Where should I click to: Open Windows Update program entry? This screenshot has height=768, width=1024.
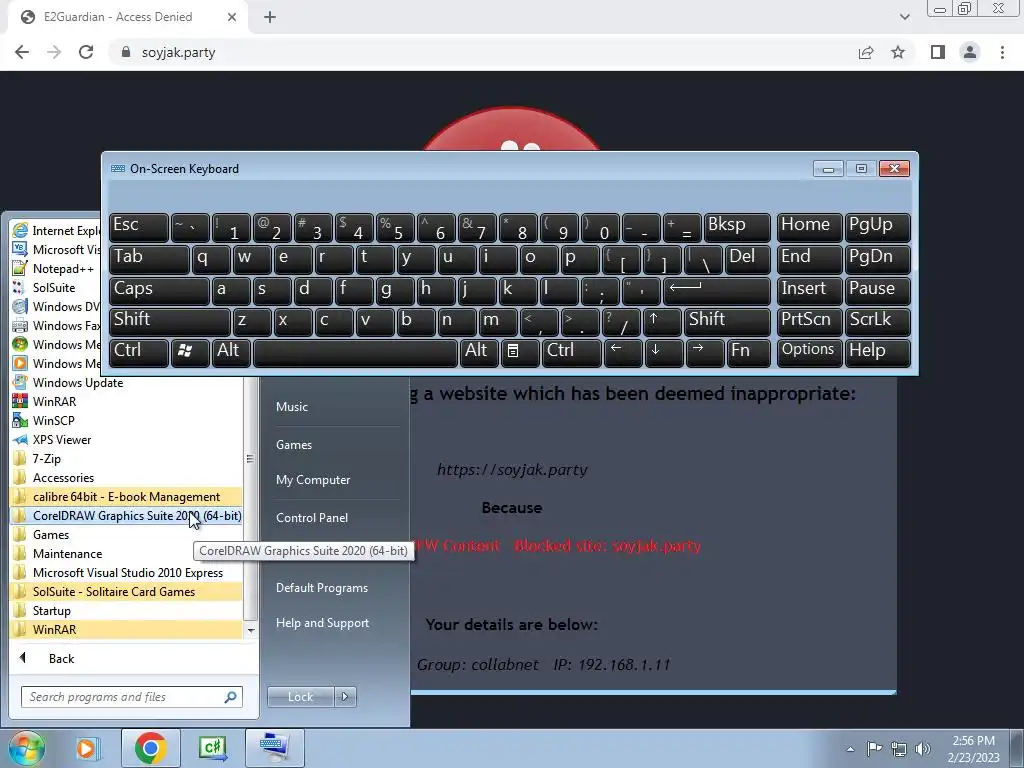(68, 383)
